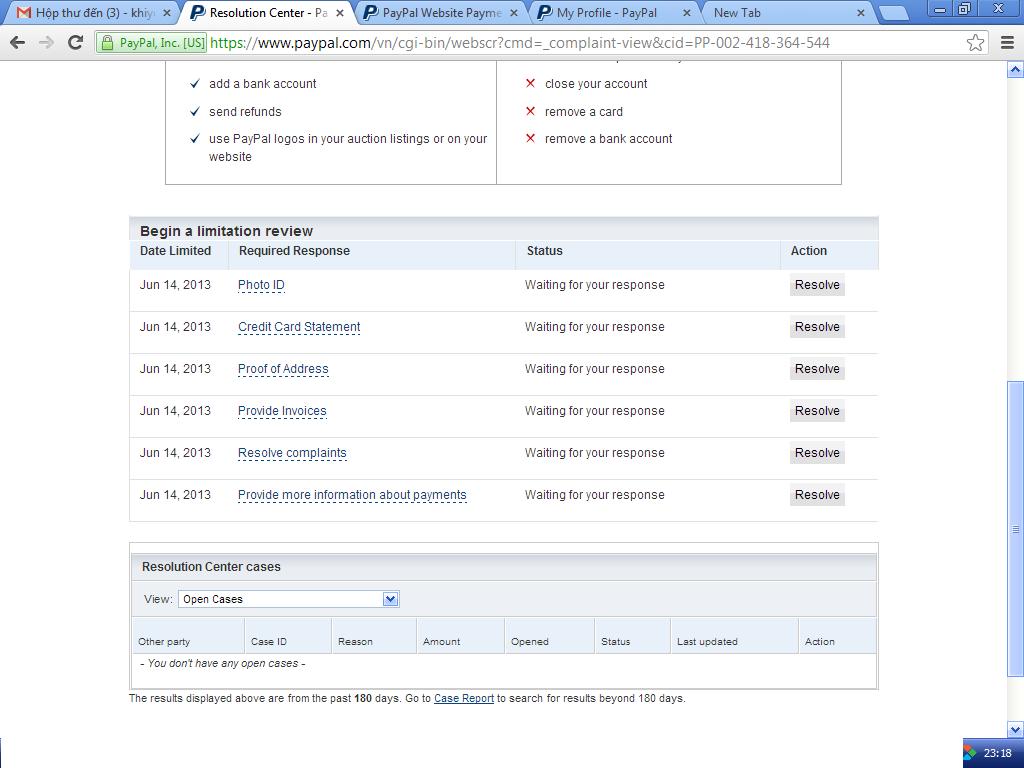The width and height of the screenshot is (1024, 768).
Task: Click the Opened column header
Action: tap(530, 641)
